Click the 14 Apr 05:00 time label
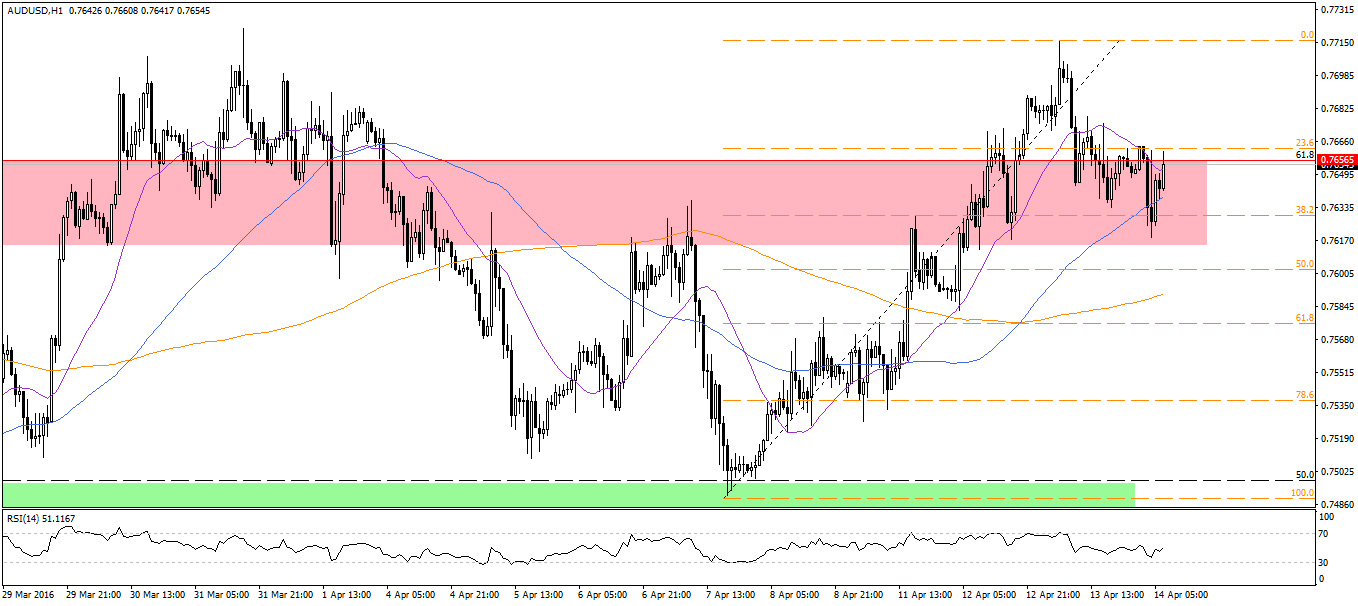The height and width of the screenshot is (606, 1358). click(1181, 594)
